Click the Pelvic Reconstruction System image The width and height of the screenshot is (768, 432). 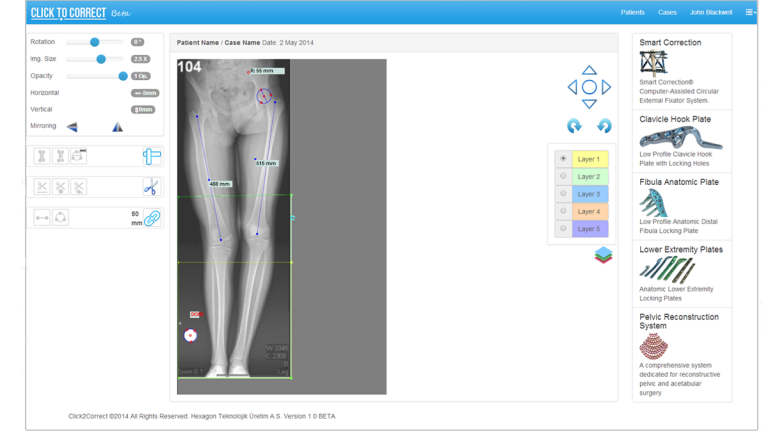click(653, 346)
